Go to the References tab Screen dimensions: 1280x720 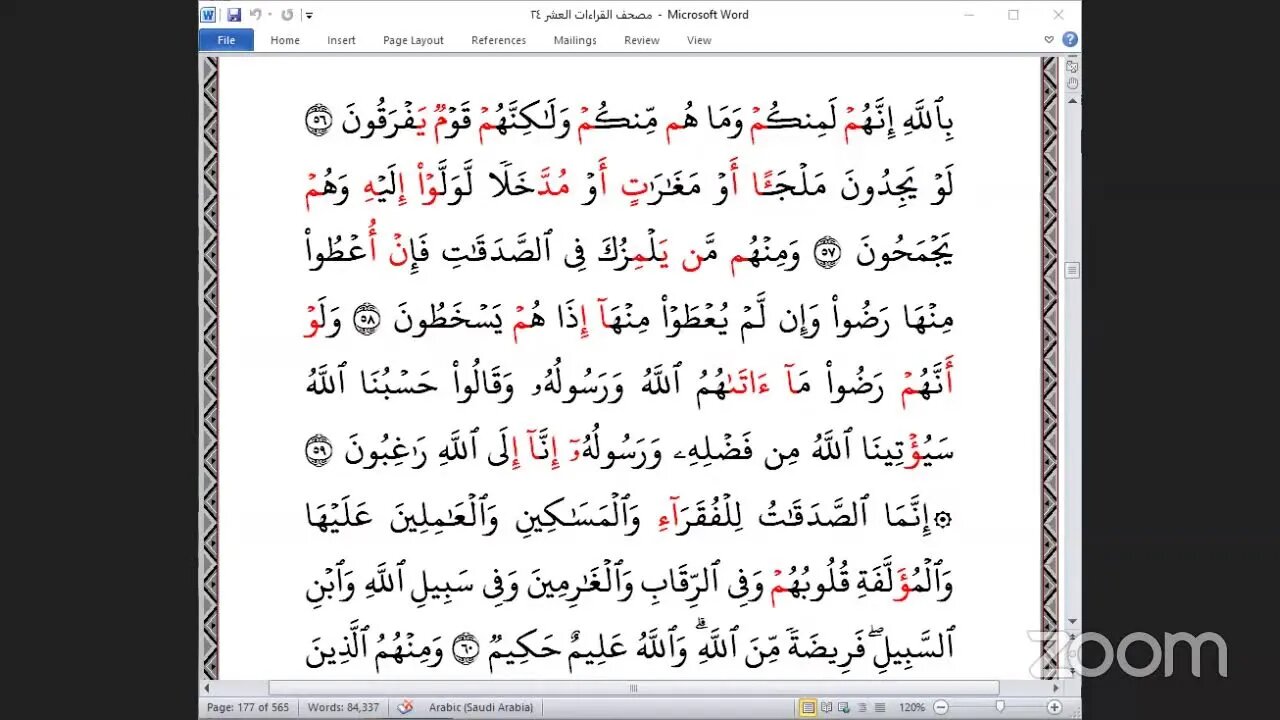click(x=498, y=40)
